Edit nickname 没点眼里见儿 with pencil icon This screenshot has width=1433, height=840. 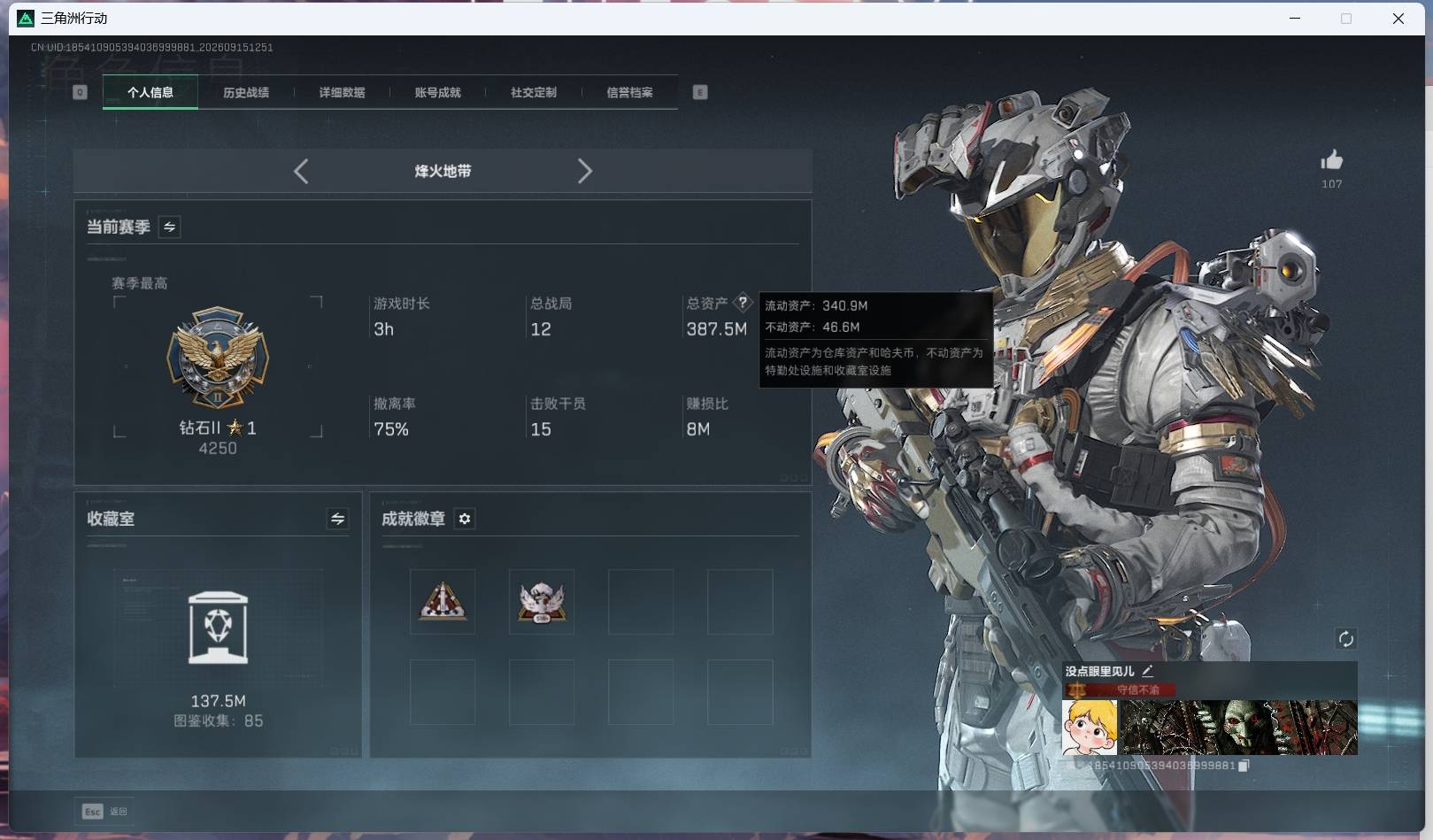click(1147, 671)
